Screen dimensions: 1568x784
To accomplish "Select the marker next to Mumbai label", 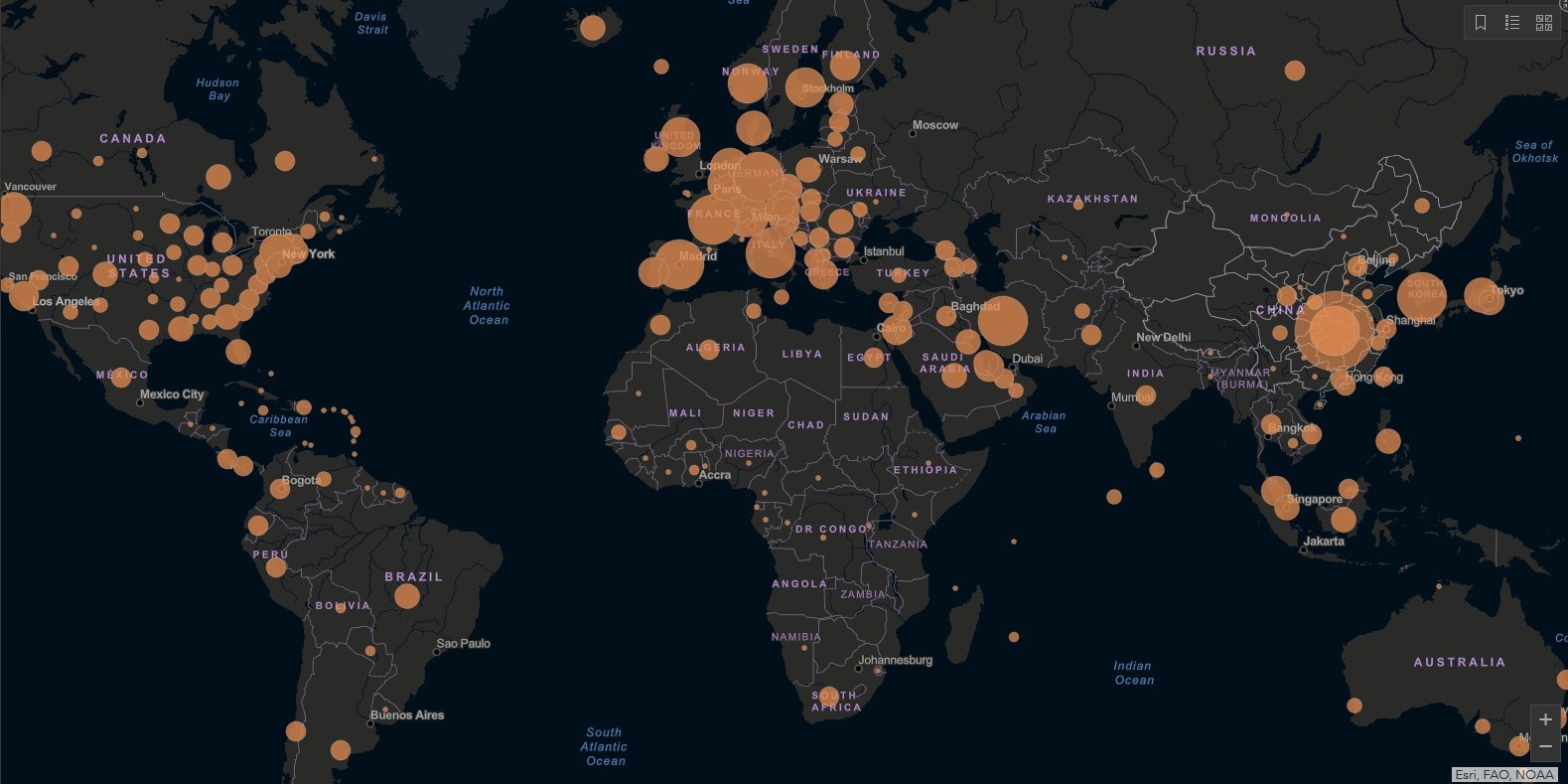I will click(1146, 395).
